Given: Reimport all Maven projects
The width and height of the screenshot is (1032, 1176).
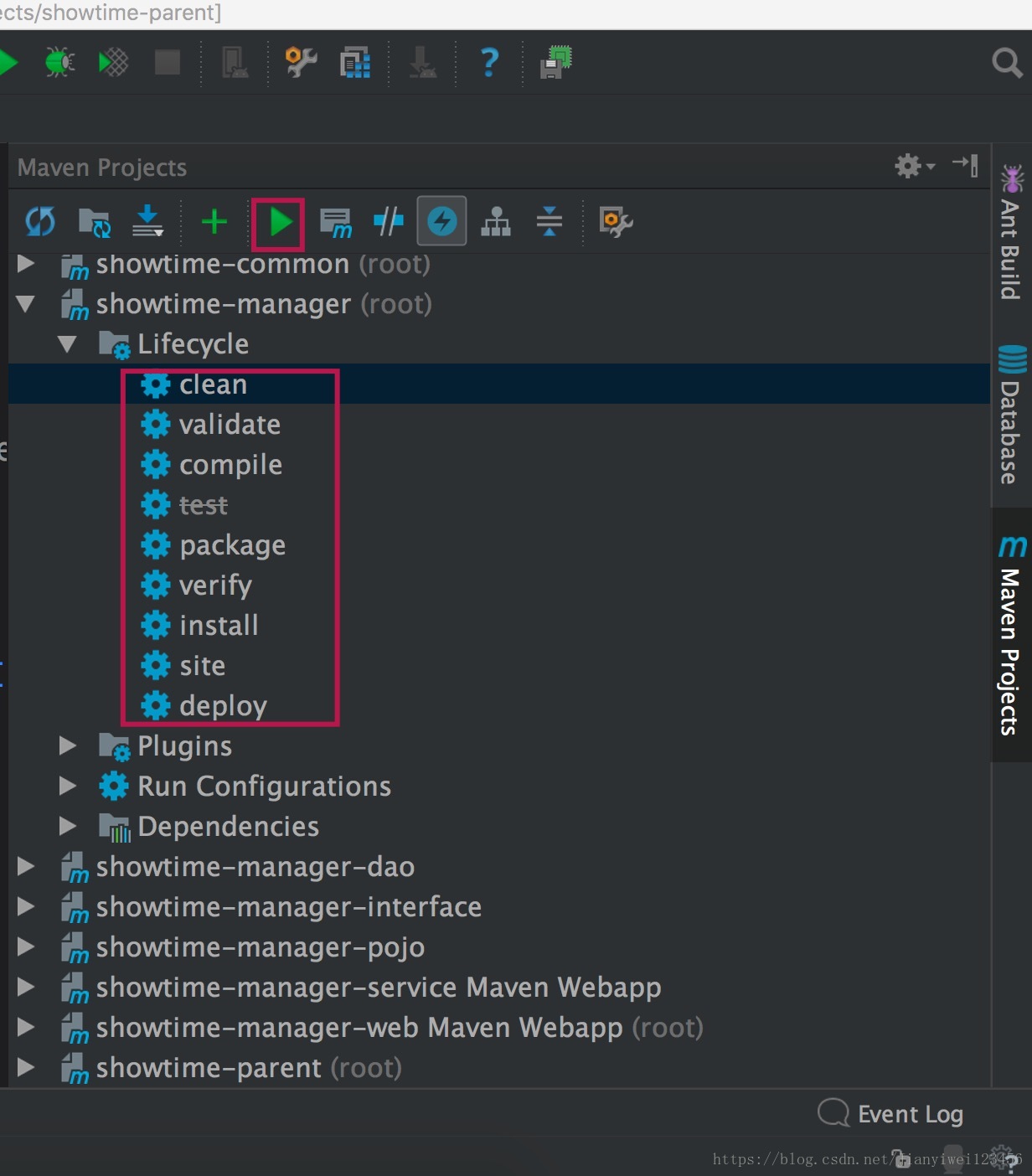Looking at the screenshot, I should tap(40, 222).
